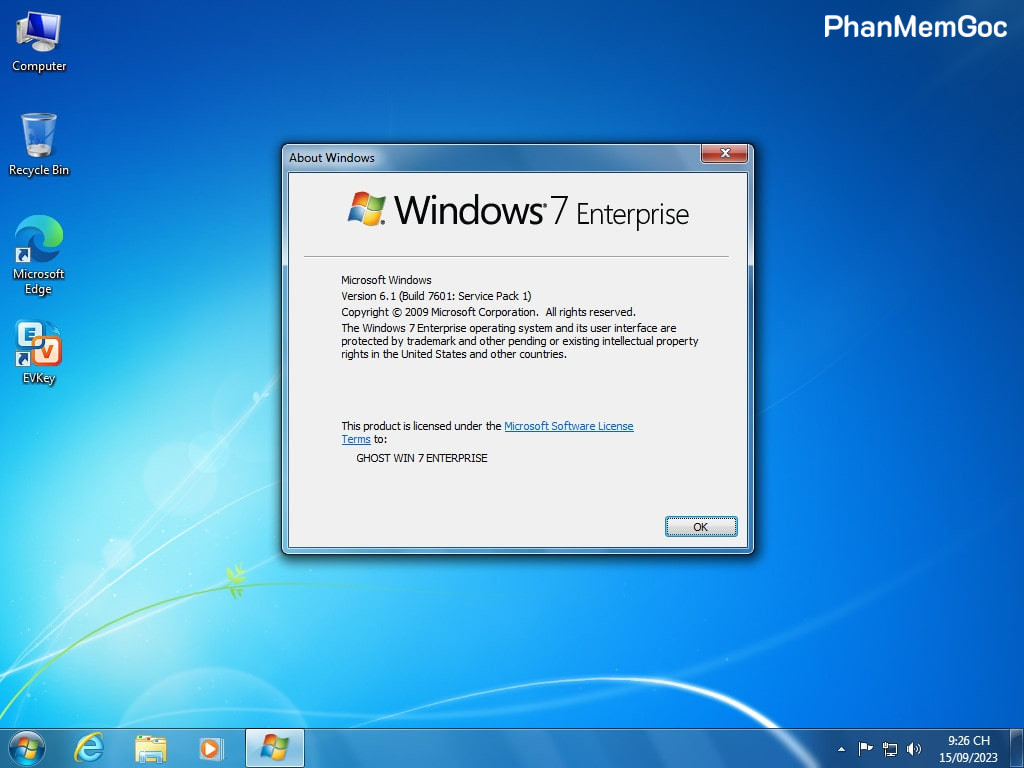Click the Windows flag logo in dialog

[366, 209]
